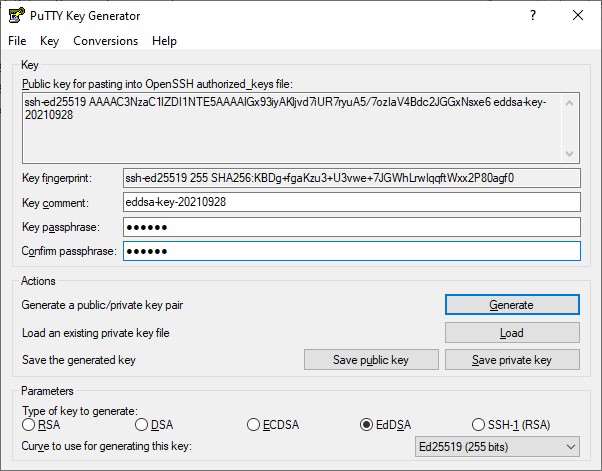This screenshot has height=471, width=602.
Task: Click the 'Key comment:' label
Action: [x=55, y=203]
